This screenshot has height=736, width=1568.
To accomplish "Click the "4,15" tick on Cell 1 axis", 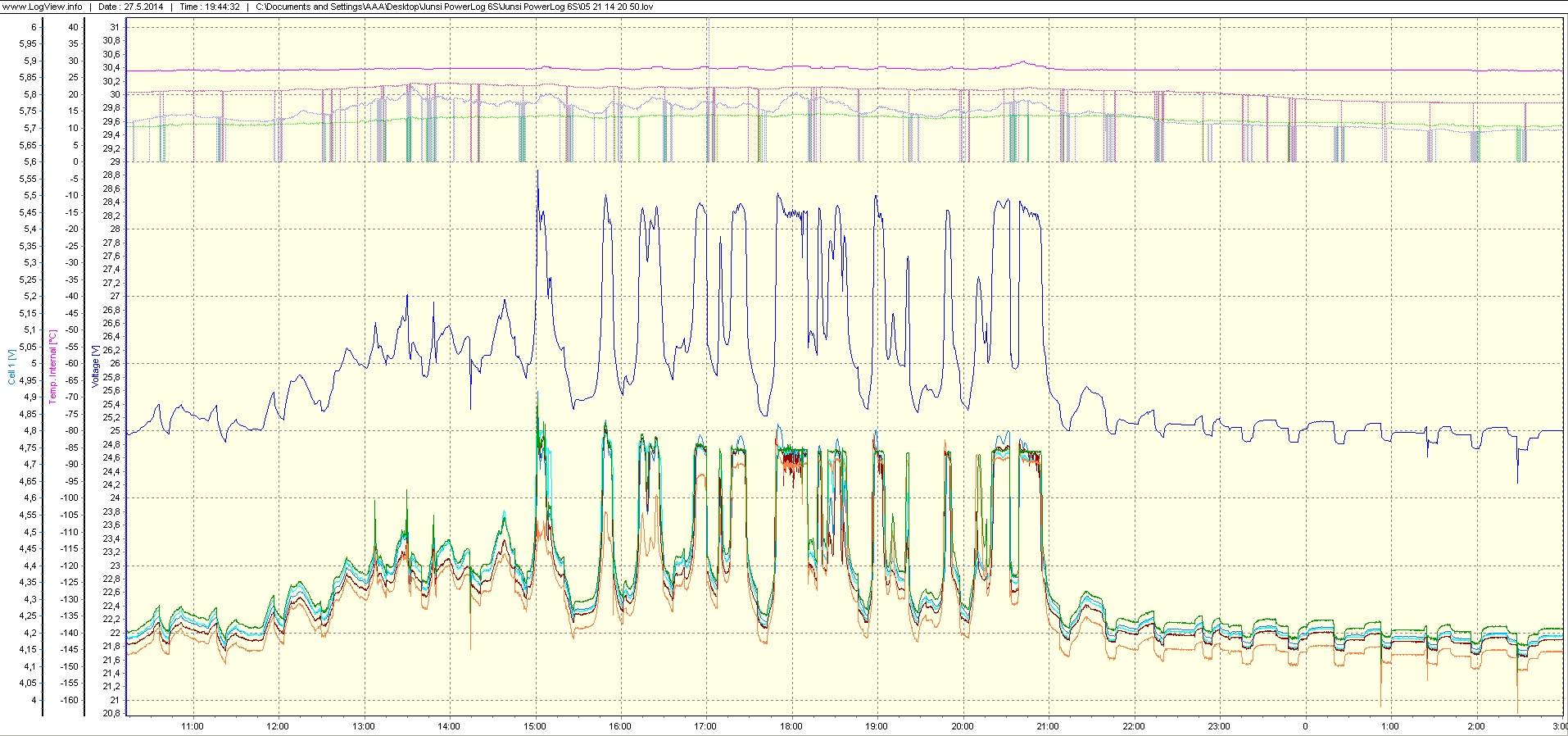I will click(28, 649).
